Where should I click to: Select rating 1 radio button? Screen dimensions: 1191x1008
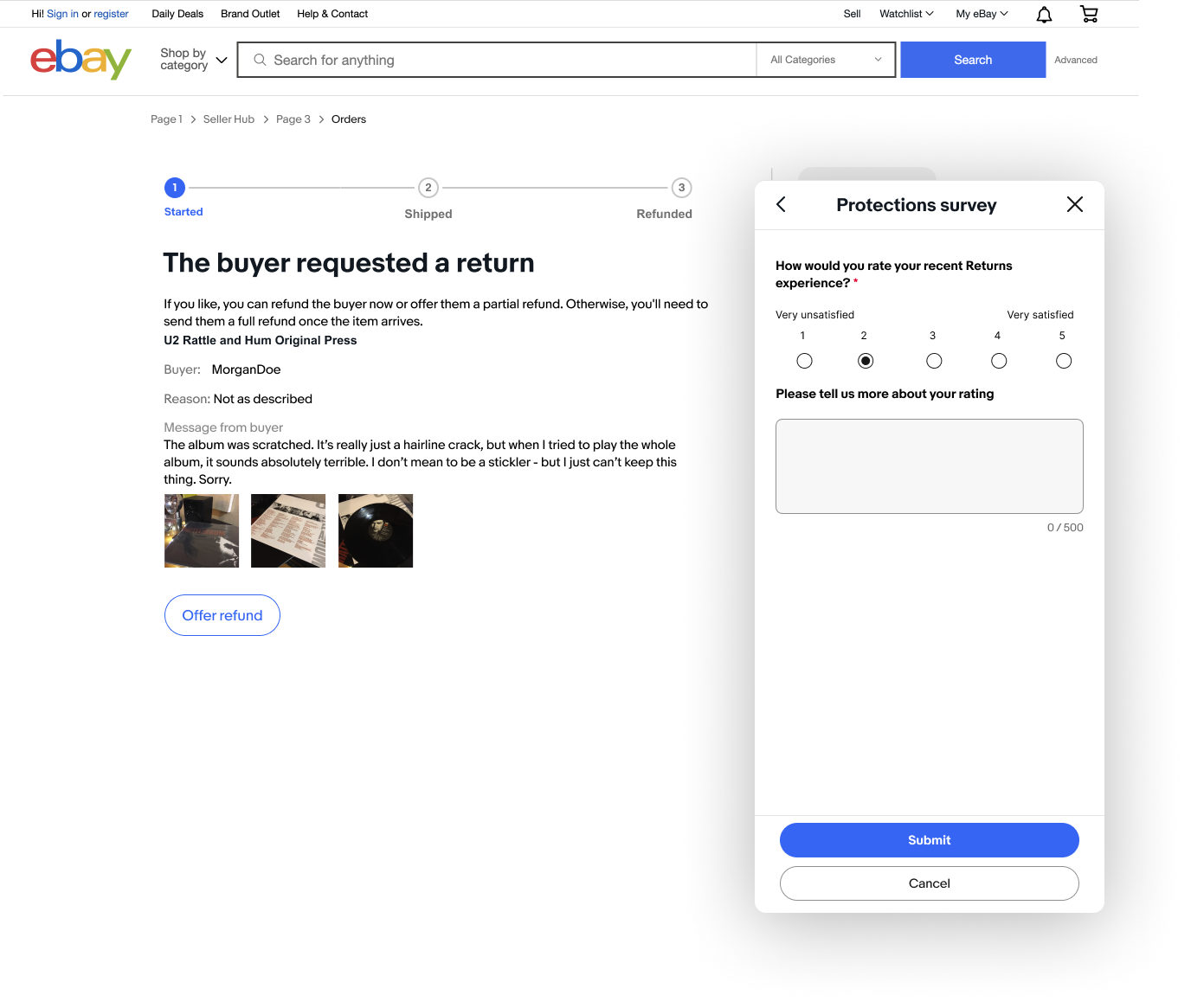click(x=804, y=361)
